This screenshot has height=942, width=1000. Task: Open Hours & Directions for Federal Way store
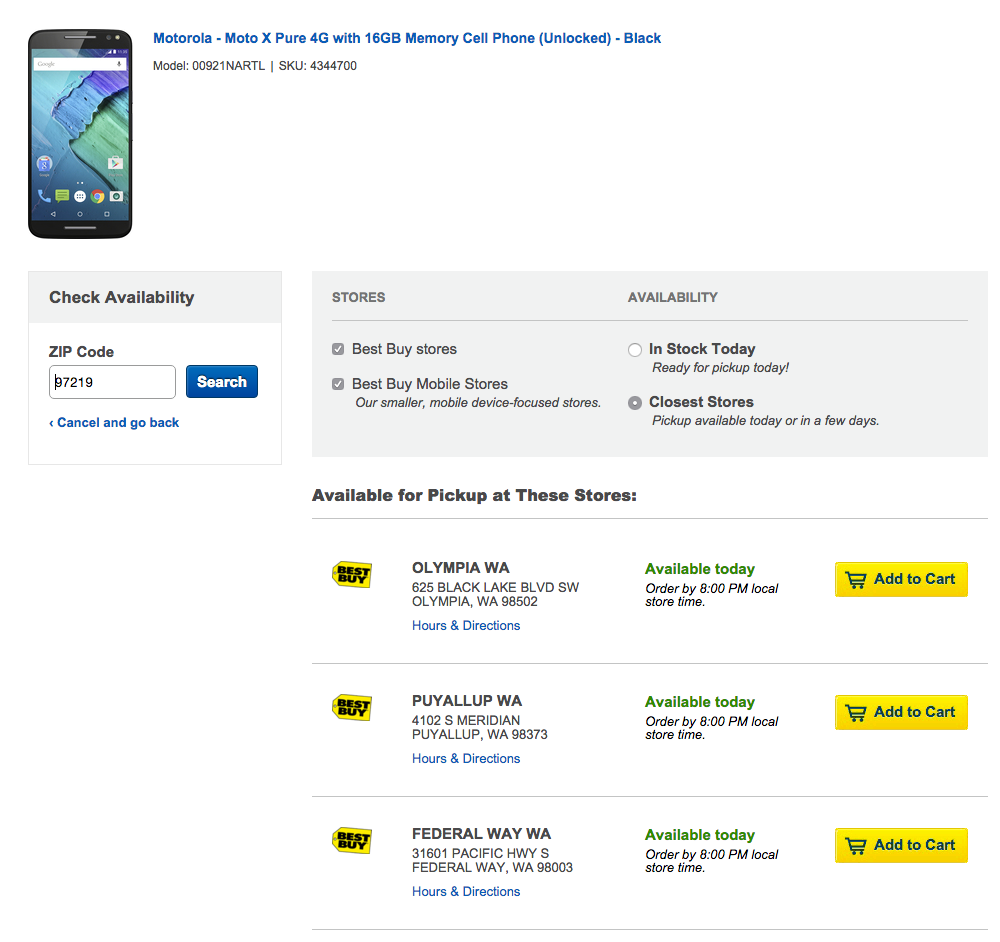(466, 892)
